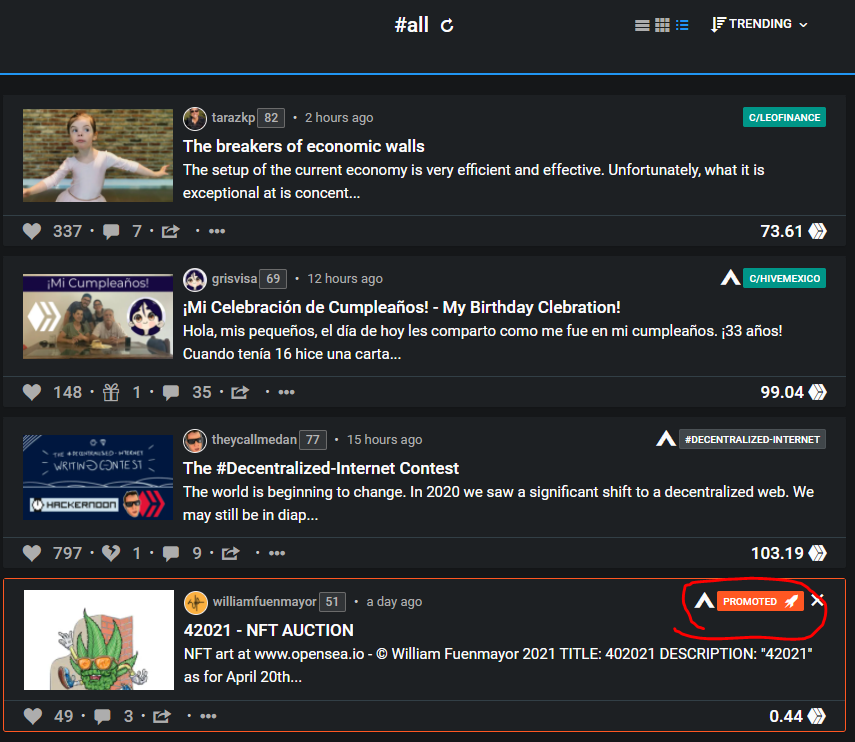Open the 42021 - NFT AUCTION title
This screenshot has height=742, width=855.
[269, 630]
